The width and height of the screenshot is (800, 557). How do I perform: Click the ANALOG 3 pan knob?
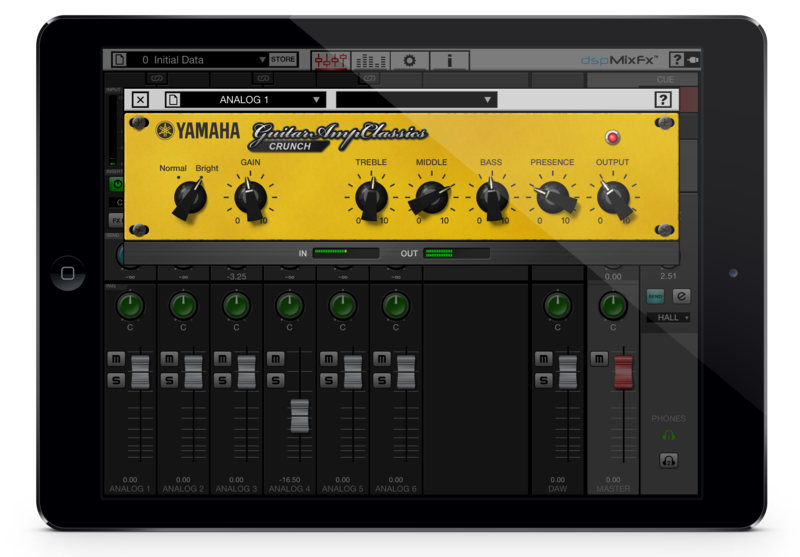pyautogui.click(x=236, y=306)
